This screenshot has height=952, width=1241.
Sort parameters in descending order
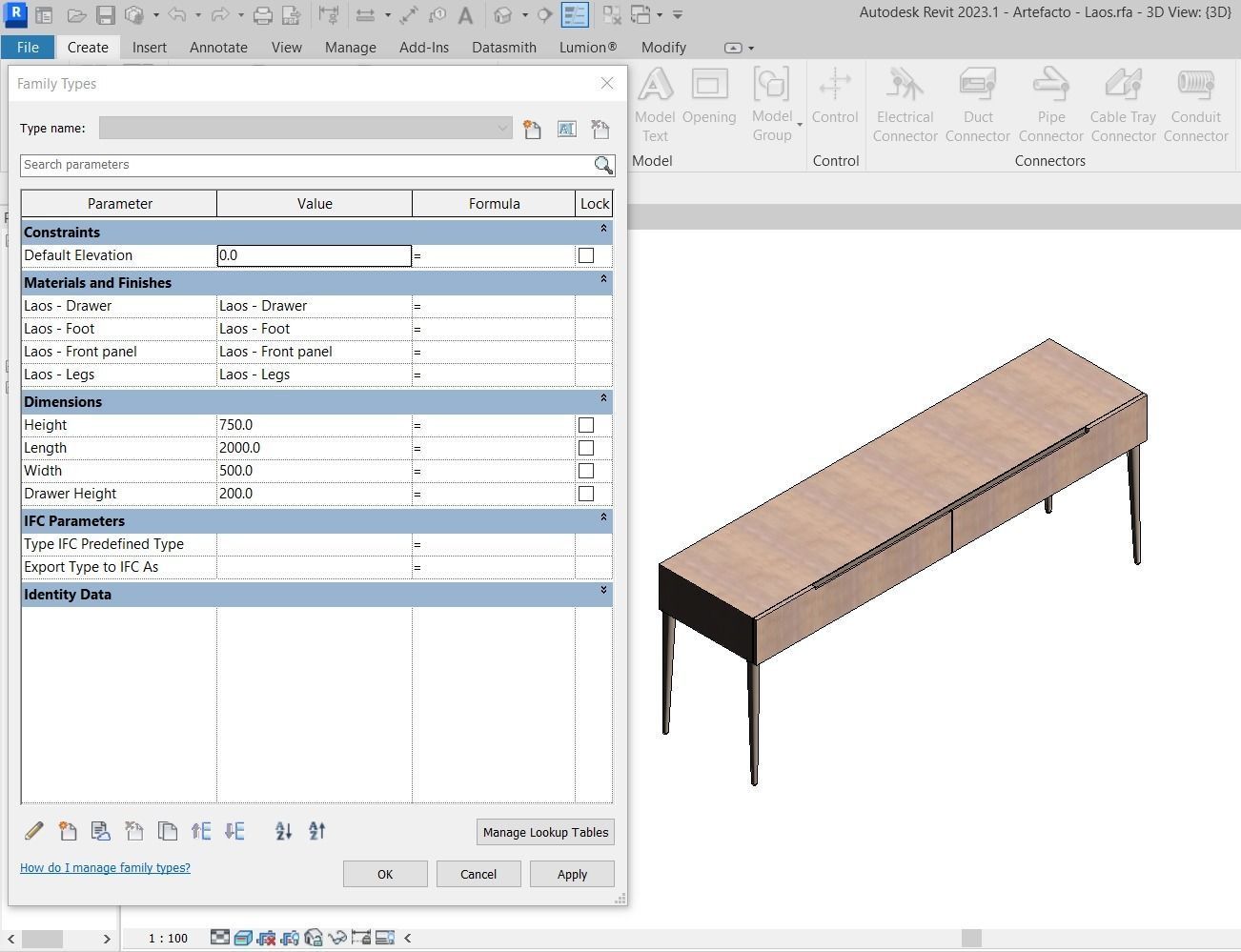[x=317, y=831]
